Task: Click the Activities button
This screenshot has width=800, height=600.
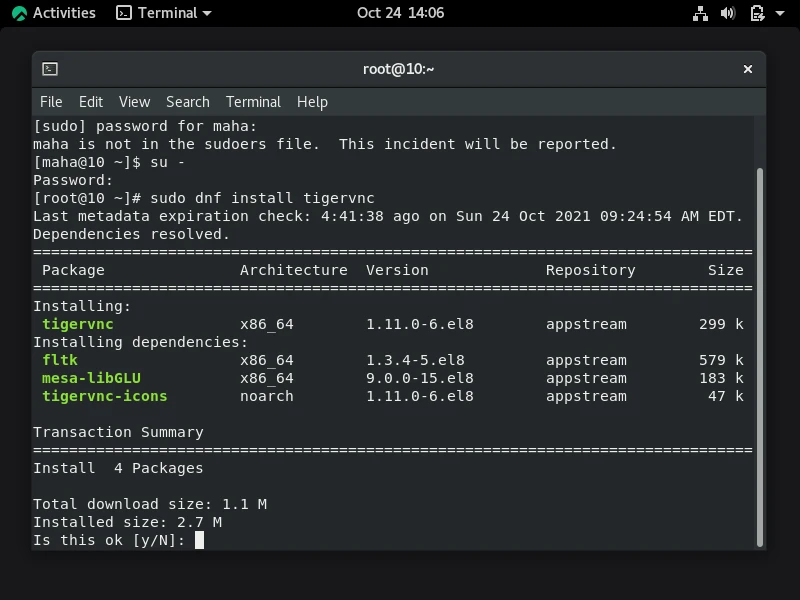Action: [x=60, y=13]
